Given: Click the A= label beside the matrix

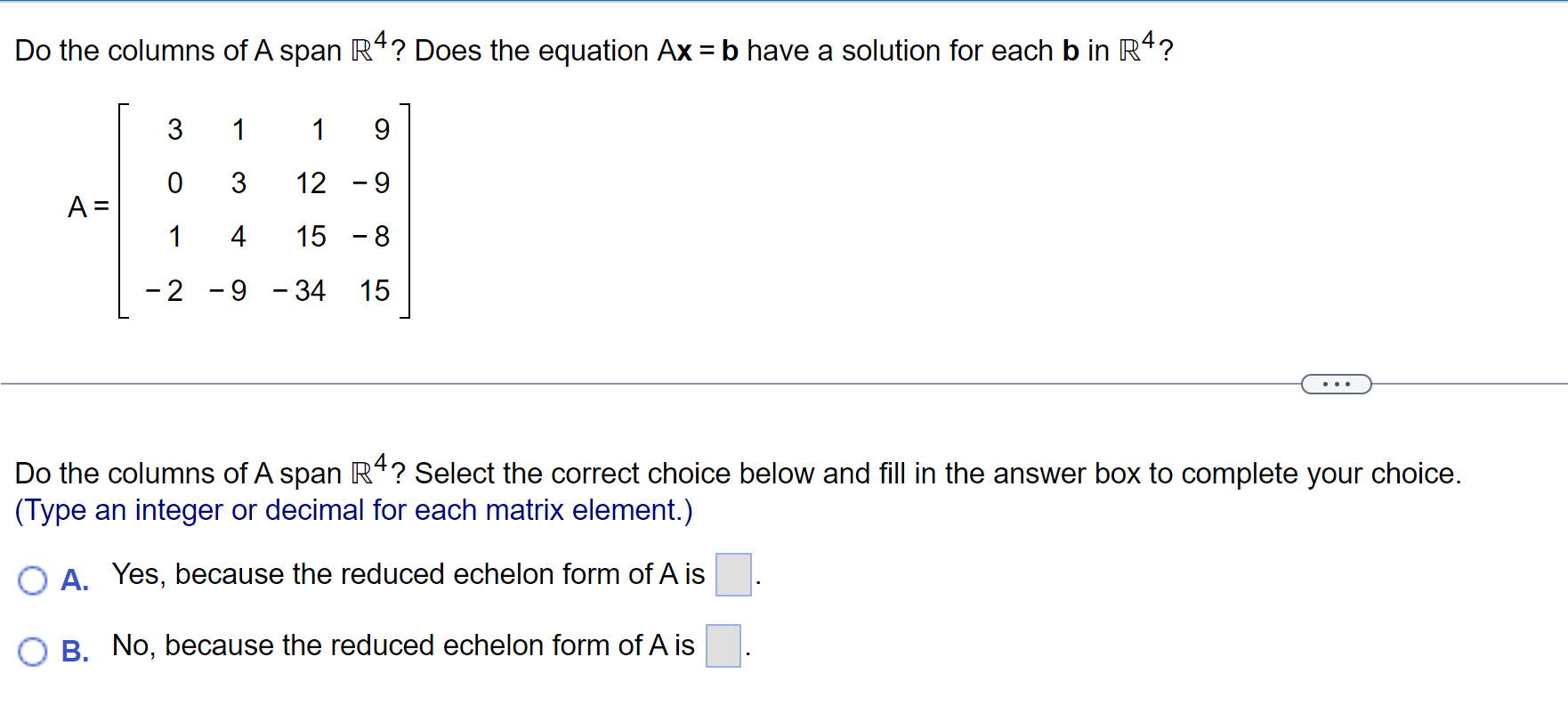Looking at the screenshot, I should (89, 207).
